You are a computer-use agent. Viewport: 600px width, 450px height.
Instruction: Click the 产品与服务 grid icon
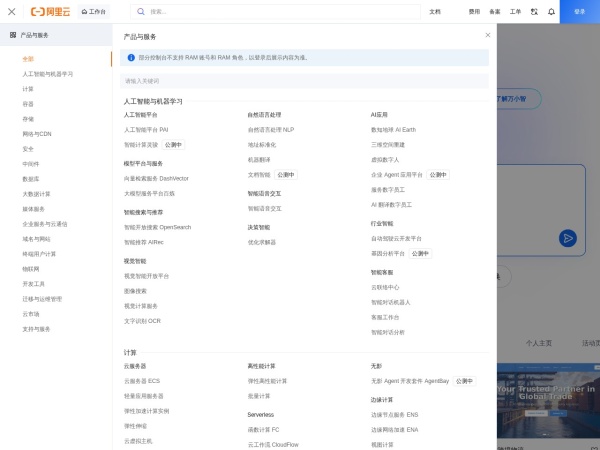(13, 35)
